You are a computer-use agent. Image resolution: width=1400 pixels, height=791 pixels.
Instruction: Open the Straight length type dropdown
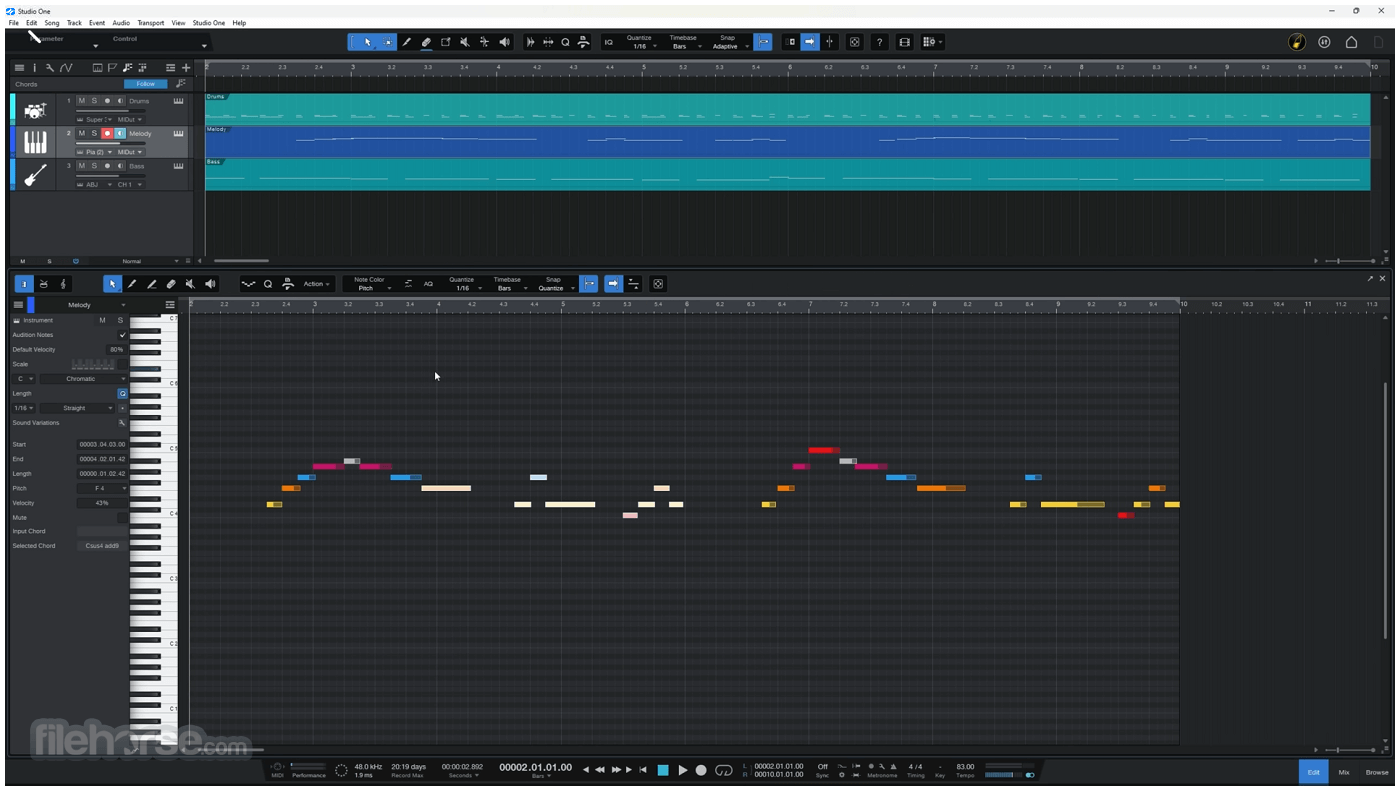[78, 408]
